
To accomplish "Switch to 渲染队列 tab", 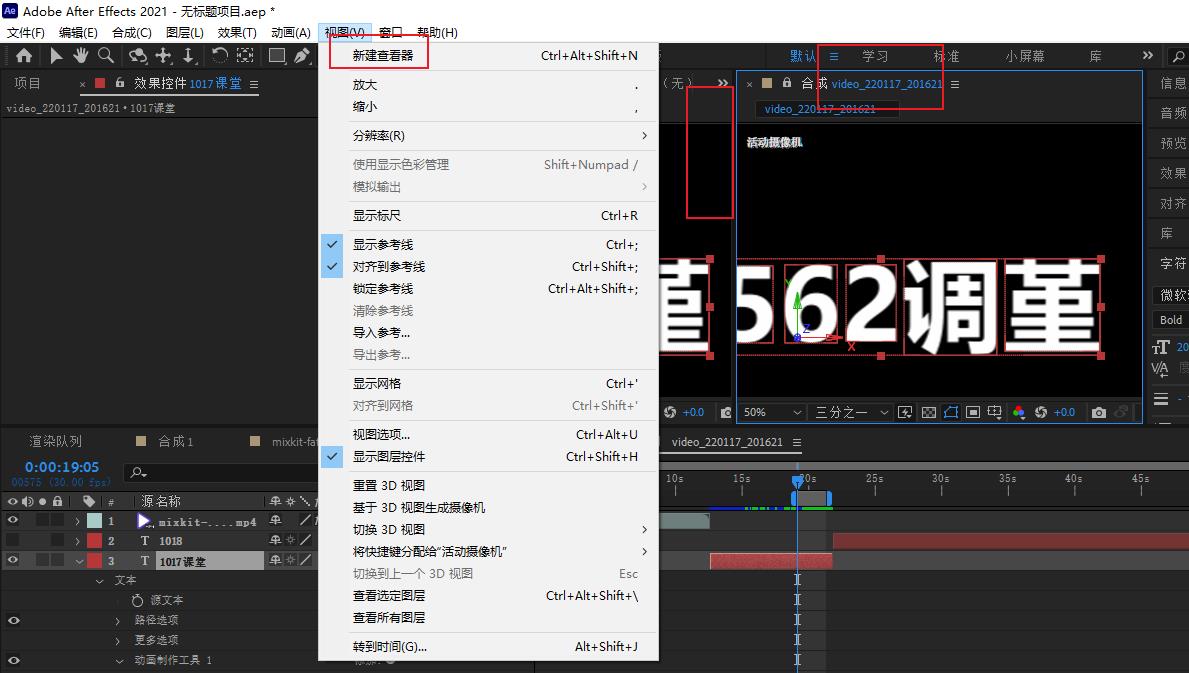I will pyautogui.click(x=55, y=441).
